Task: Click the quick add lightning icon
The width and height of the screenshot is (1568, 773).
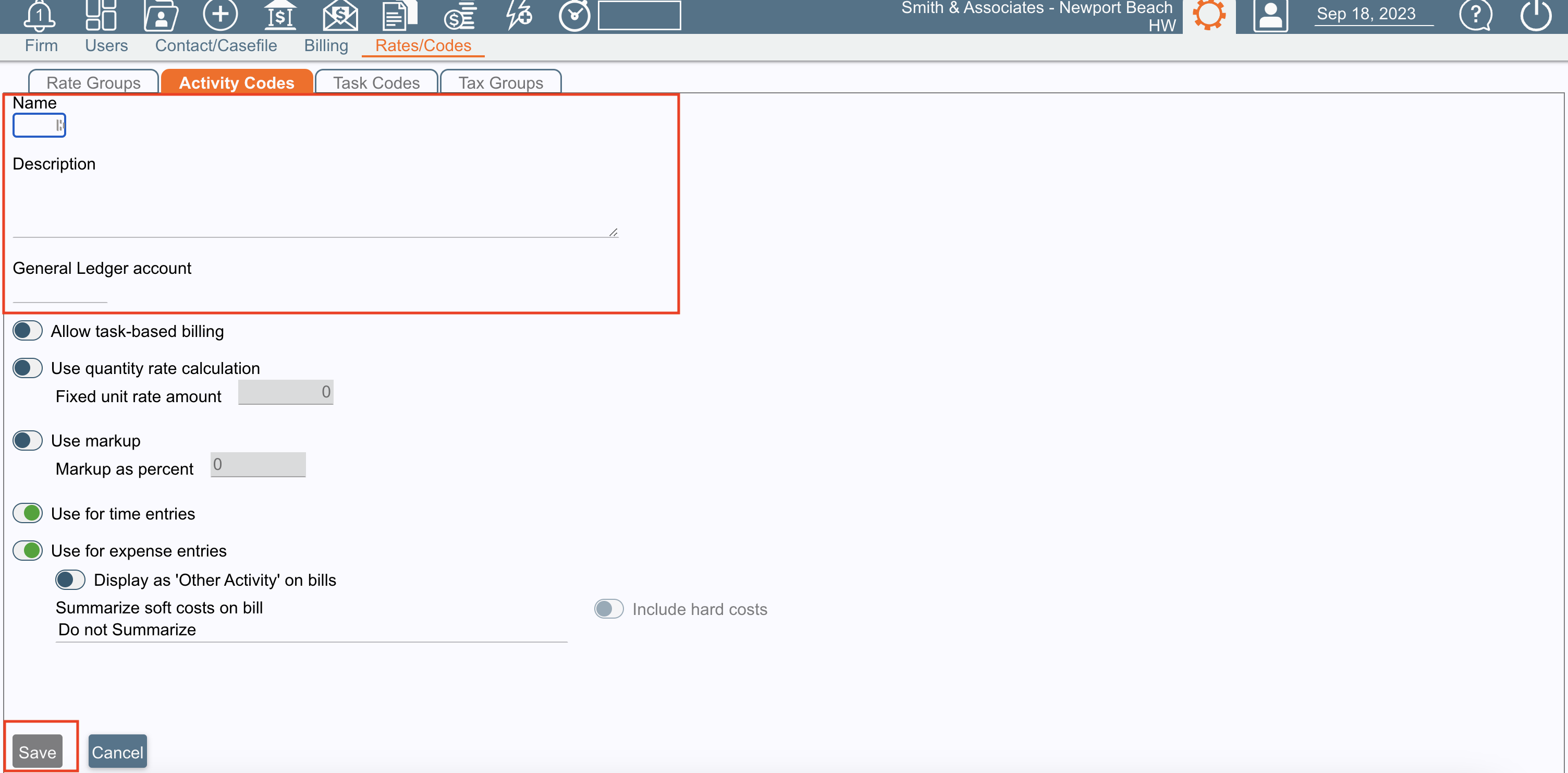Action: click(x=519, y=15)
